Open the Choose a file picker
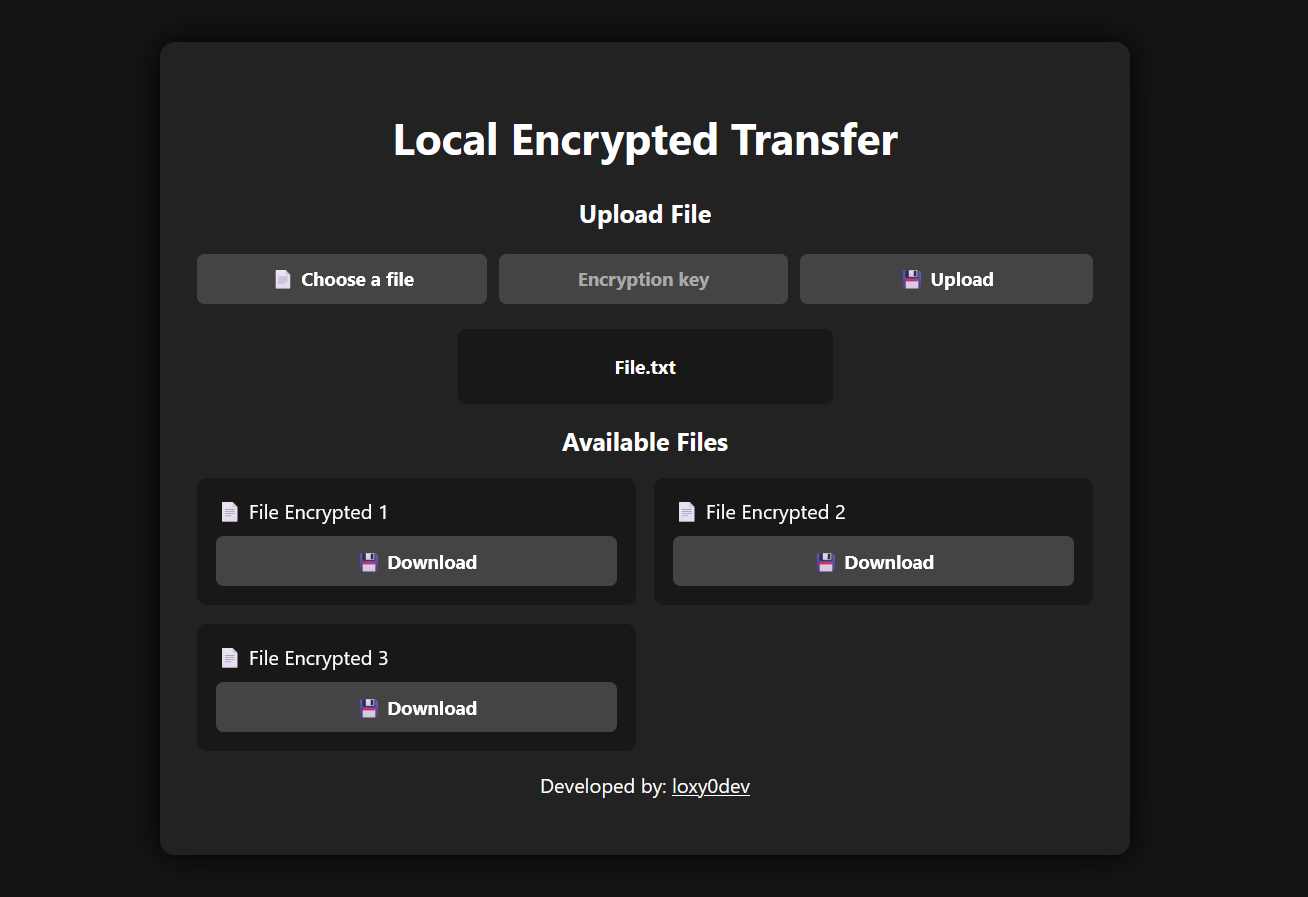Viewport: 1308px width, 897px height. (341, 279)
